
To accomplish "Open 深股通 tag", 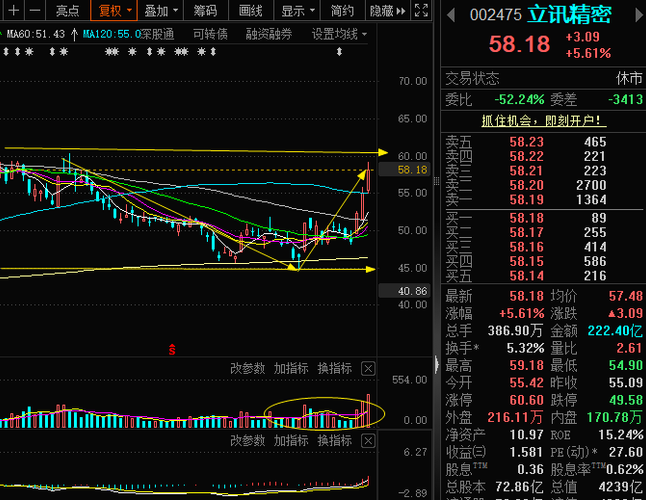I will tap(157, 34).
